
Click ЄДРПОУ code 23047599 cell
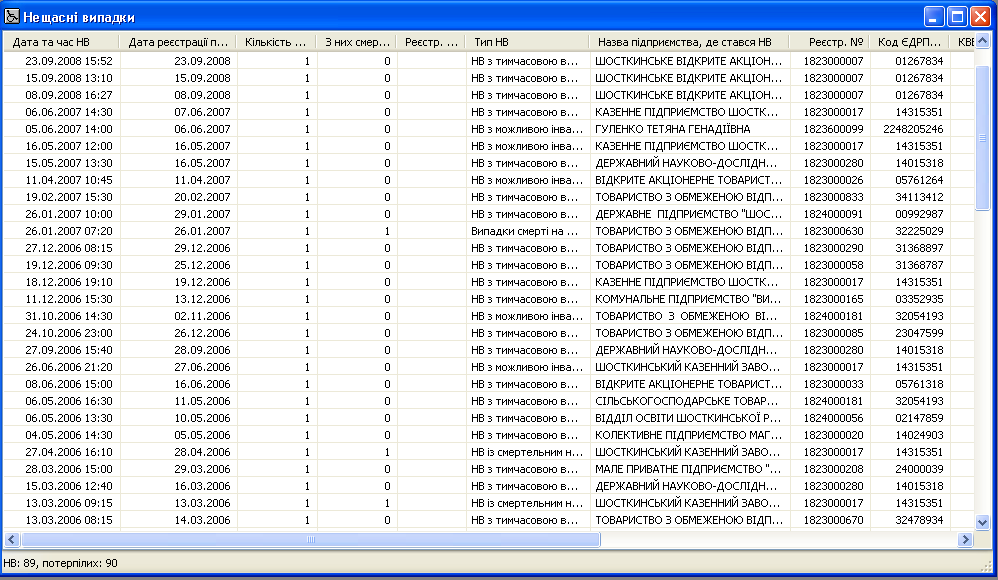coord(910,333)
